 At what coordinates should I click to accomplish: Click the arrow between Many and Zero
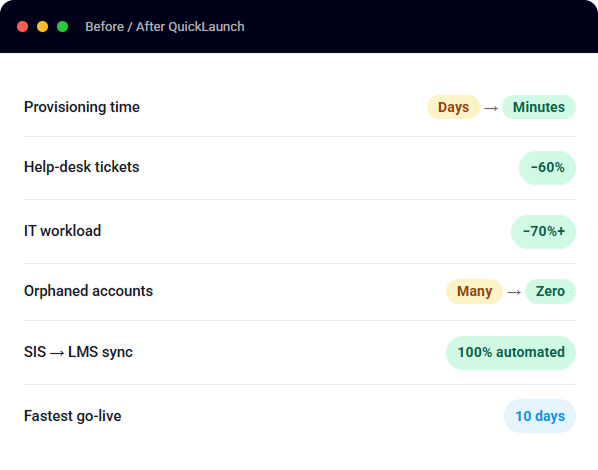[514, 293]
